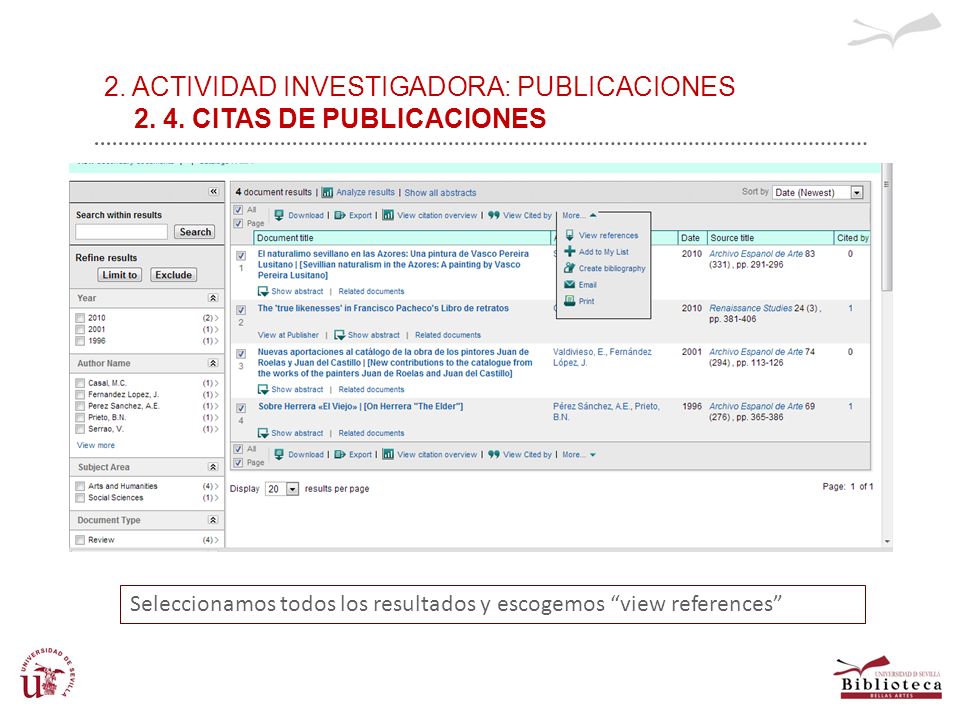
Task: Select author filter Casal, M.C.
Action: coord(80,383)
